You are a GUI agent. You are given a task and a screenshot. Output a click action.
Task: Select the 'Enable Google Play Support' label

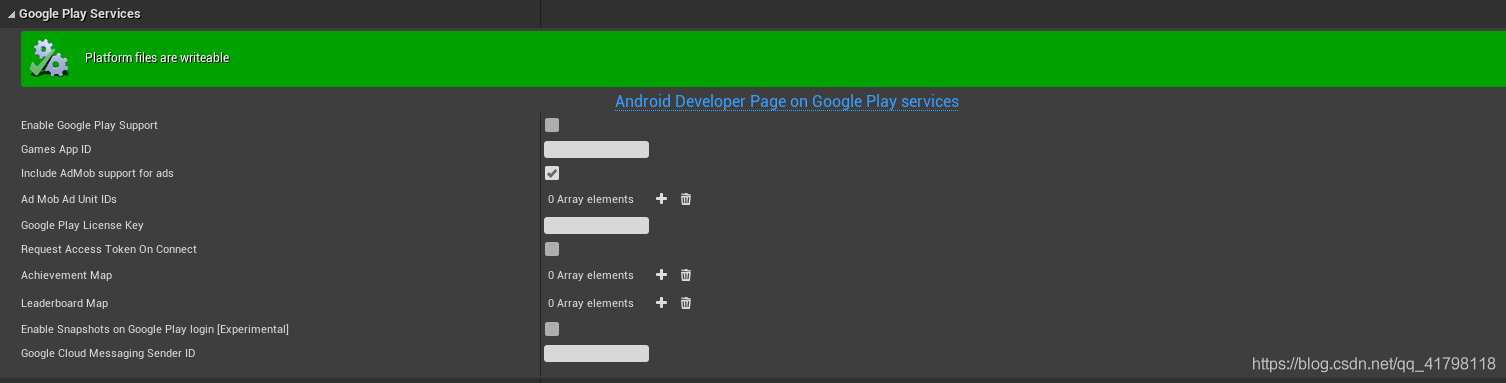(89, 125)
